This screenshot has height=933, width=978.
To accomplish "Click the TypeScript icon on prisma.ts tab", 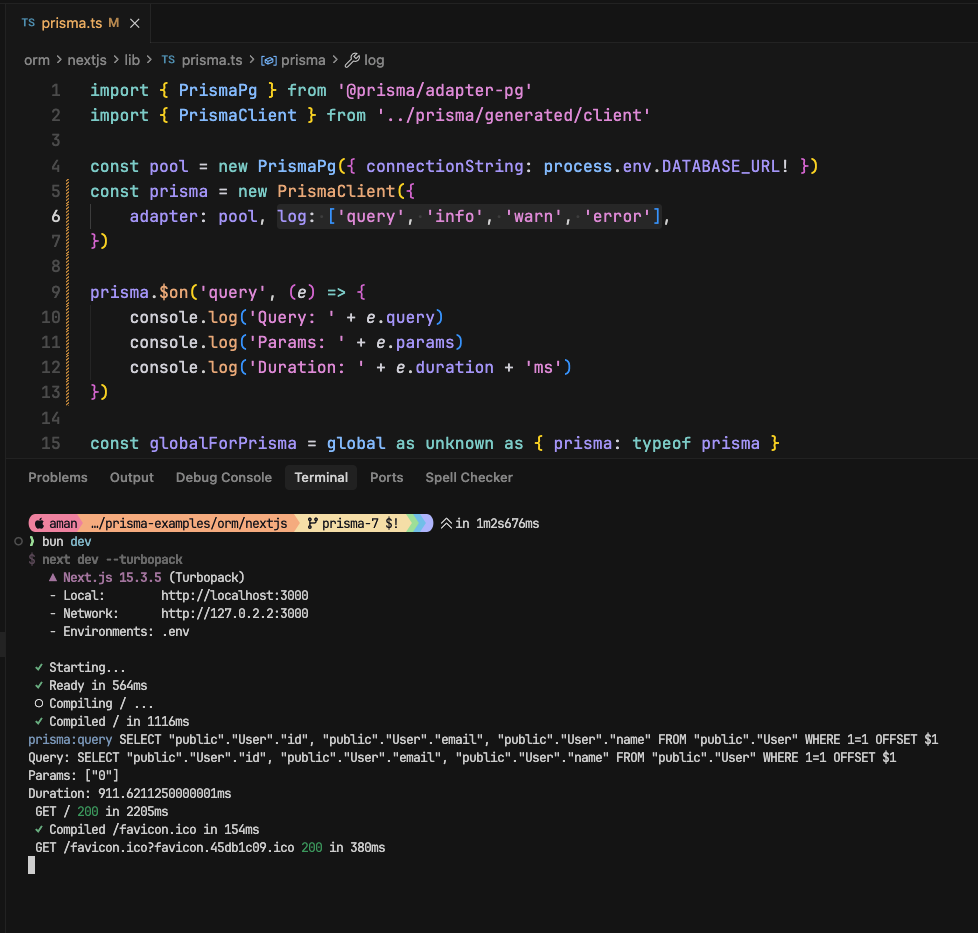I will point(28,23).
